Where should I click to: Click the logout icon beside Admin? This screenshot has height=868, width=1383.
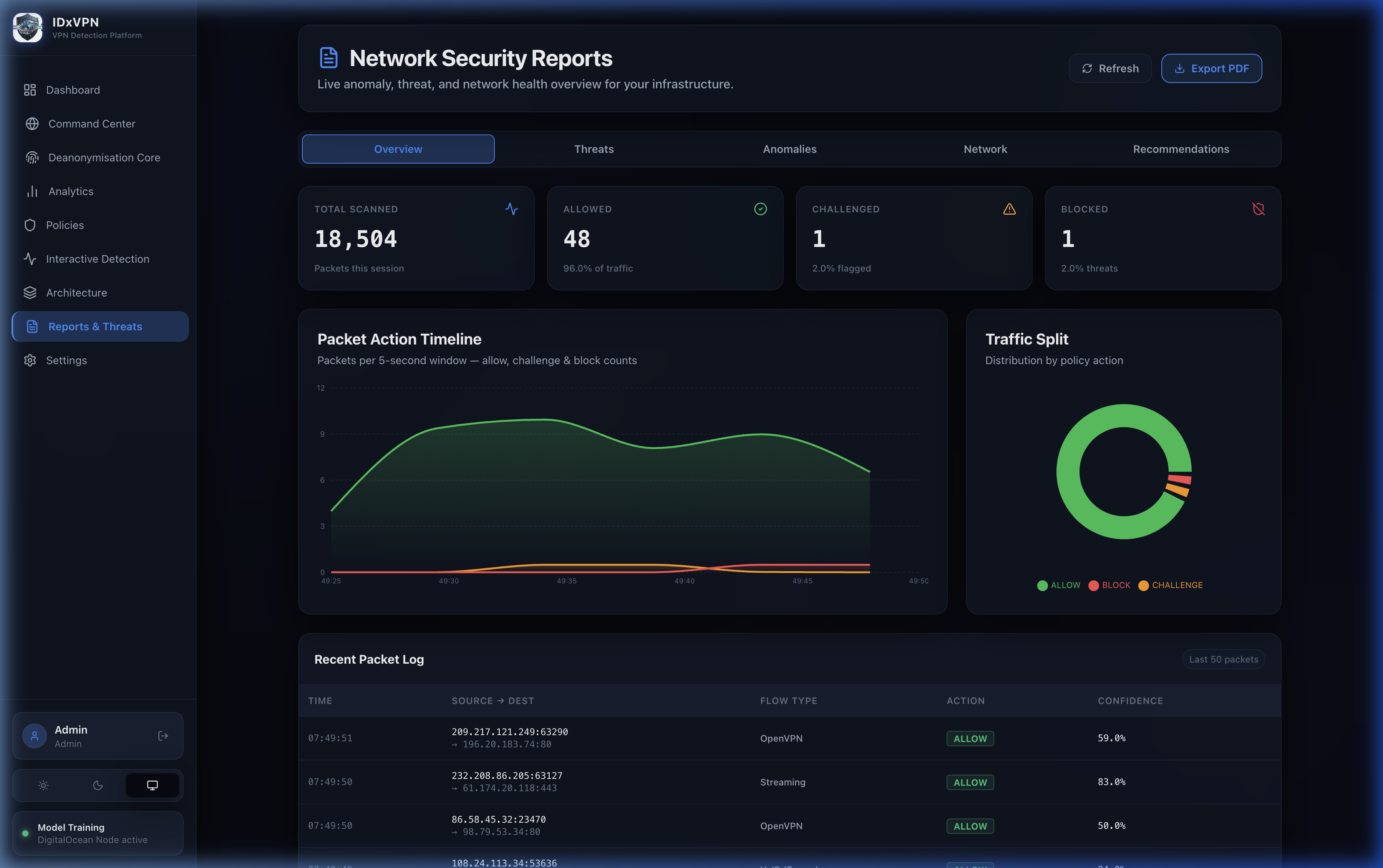[163, 735]
